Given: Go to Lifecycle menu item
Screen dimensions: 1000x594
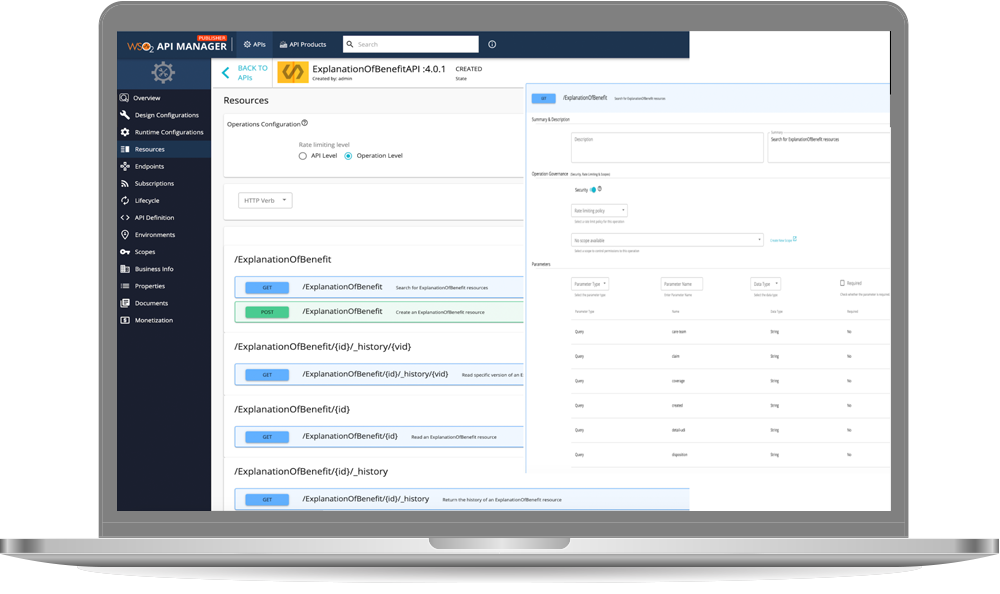Looking at the screenshot, I should (x=165, y=200).
